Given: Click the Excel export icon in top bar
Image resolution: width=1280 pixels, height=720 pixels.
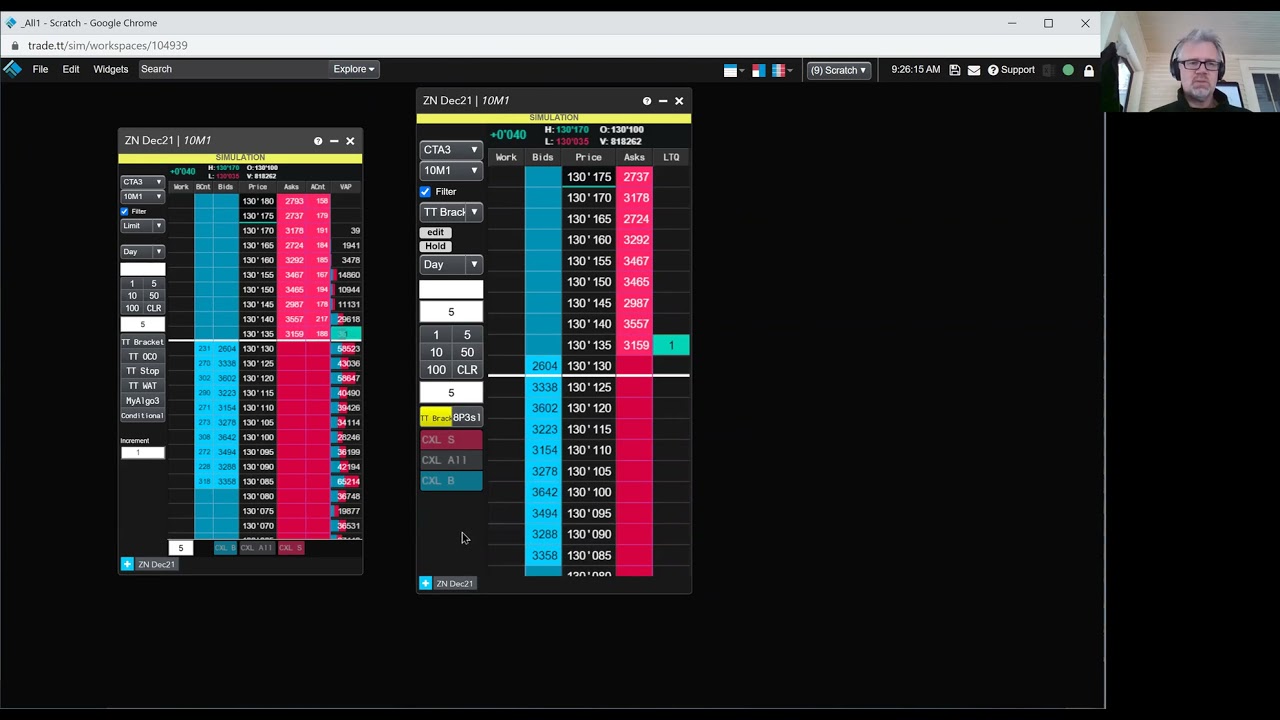Looking at the screenshot, I should click(1048, 70).
